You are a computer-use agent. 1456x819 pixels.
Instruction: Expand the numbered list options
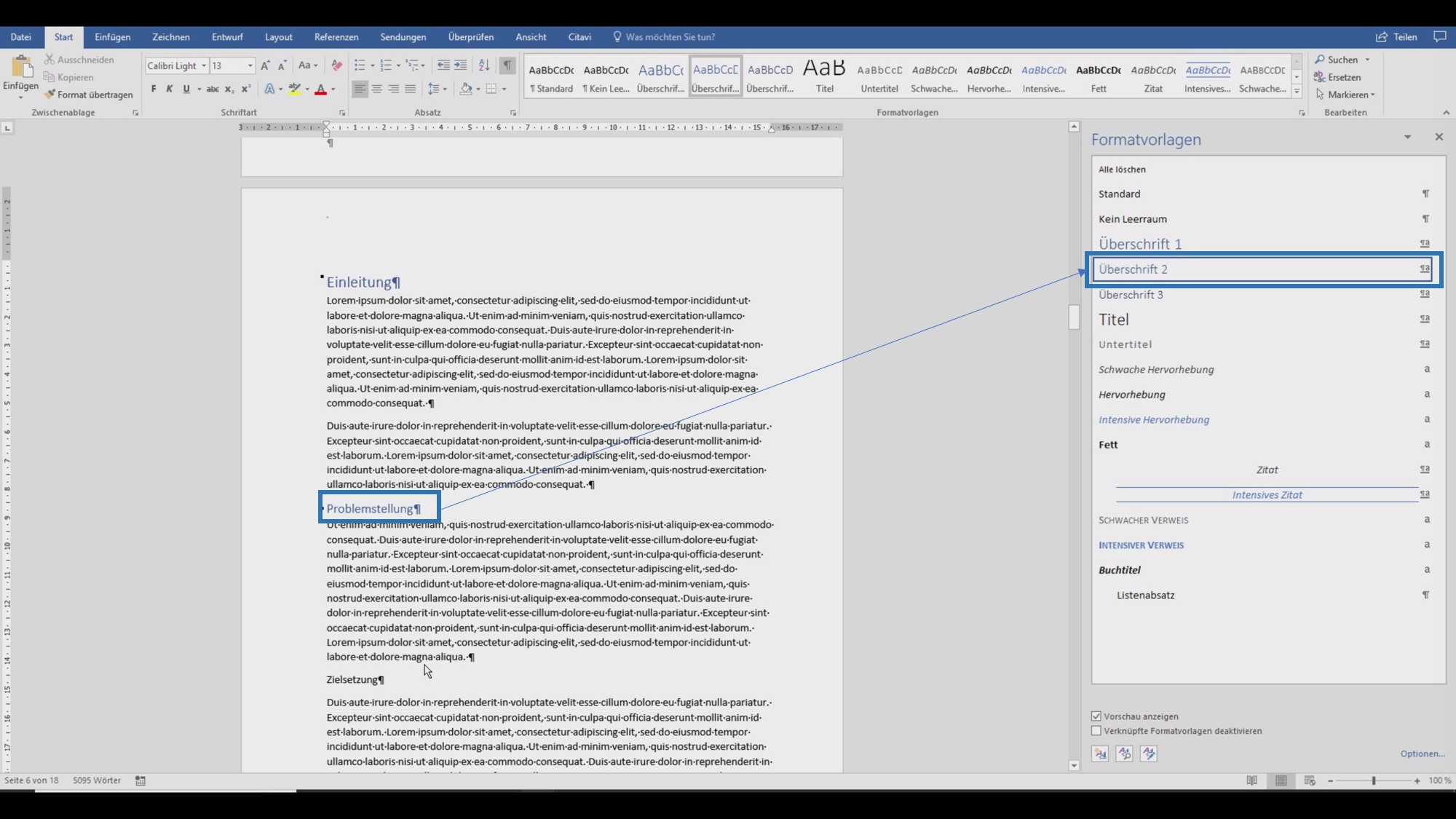(x=398, y=66)
